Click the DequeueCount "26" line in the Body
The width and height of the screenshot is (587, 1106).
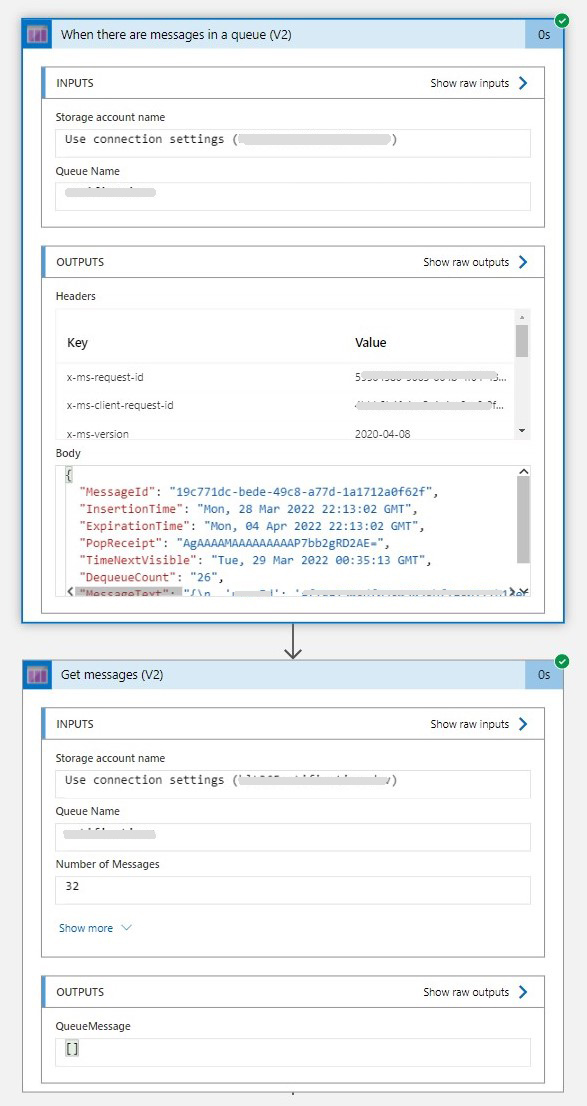[152, 578]
